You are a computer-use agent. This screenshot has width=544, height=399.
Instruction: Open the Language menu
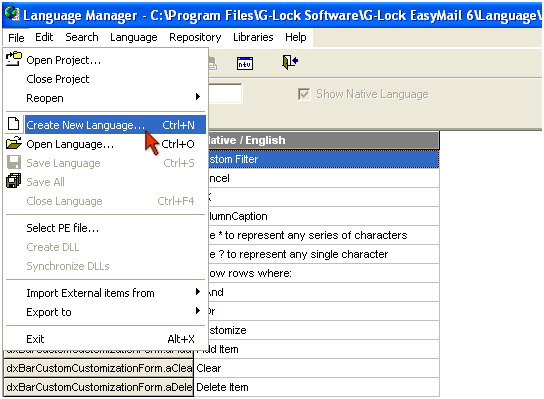pyautogui.click(x=134, y=37)
